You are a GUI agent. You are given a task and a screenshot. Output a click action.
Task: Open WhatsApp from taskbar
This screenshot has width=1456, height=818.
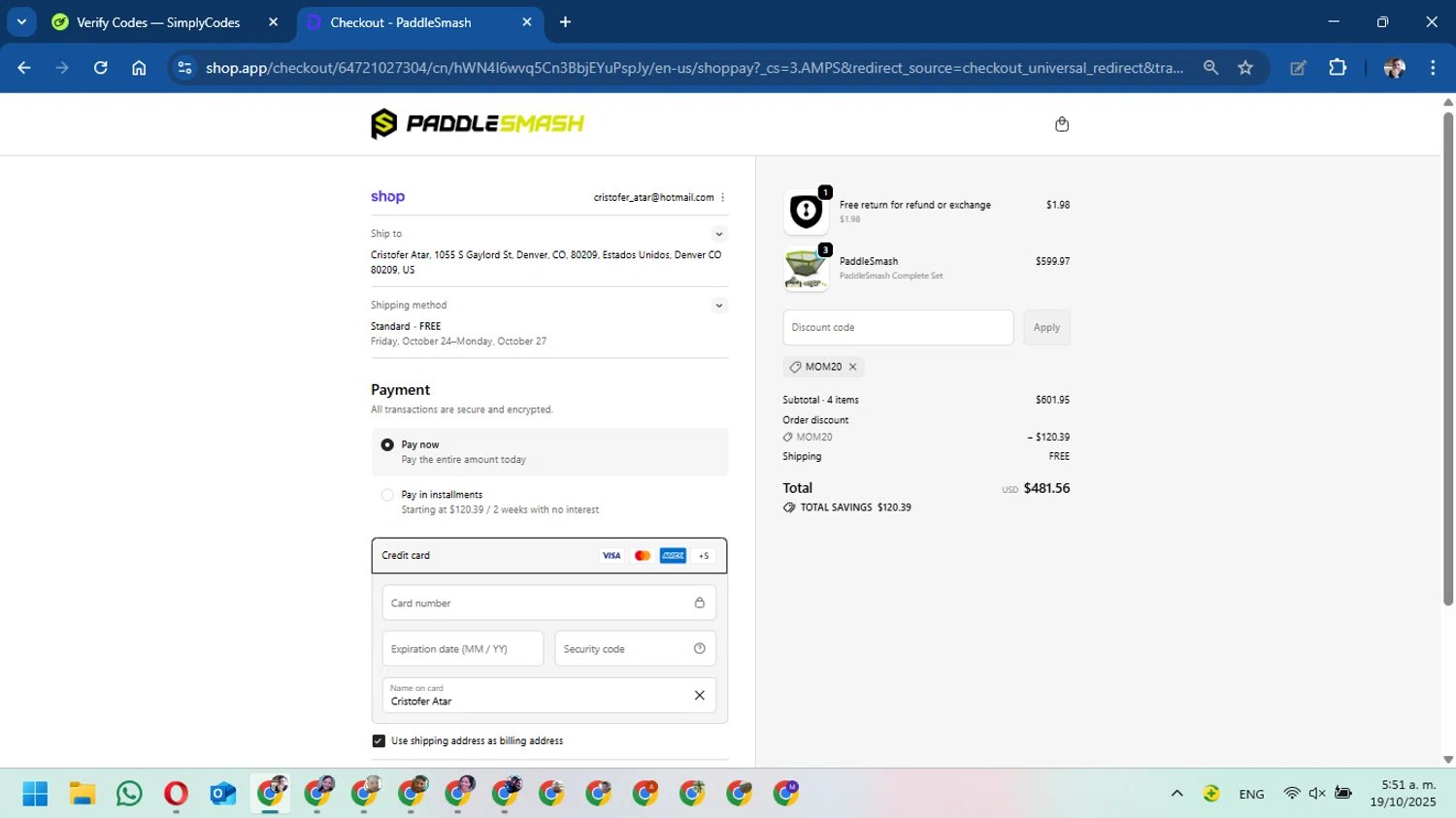coord(129,794)
